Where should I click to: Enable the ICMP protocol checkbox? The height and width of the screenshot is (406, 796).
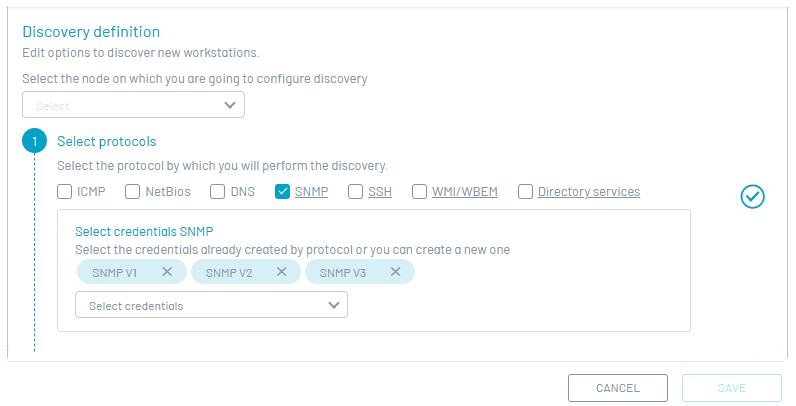tap(64, 191)
